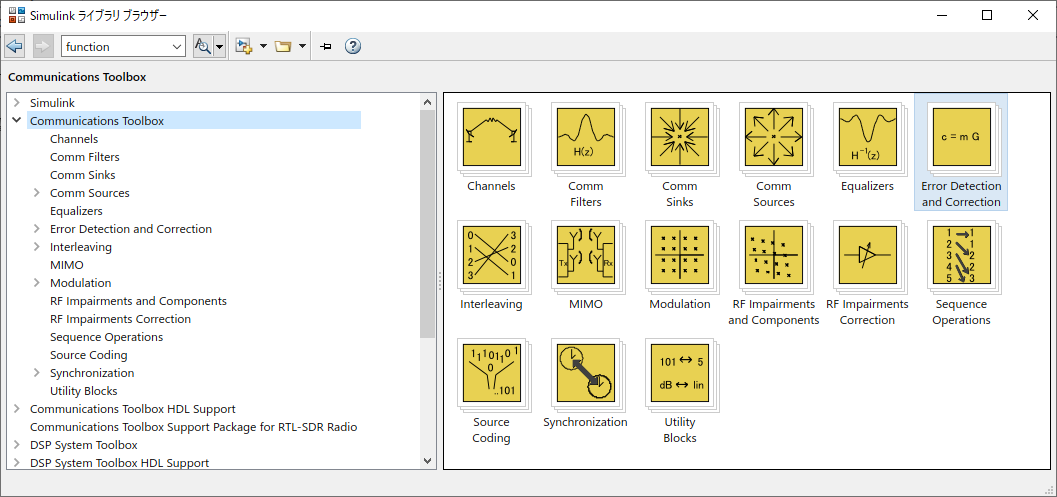The height and width of the screenshot is (497, 1057).
Task: Select Channels in the library tree
Action: coord(74,139)
